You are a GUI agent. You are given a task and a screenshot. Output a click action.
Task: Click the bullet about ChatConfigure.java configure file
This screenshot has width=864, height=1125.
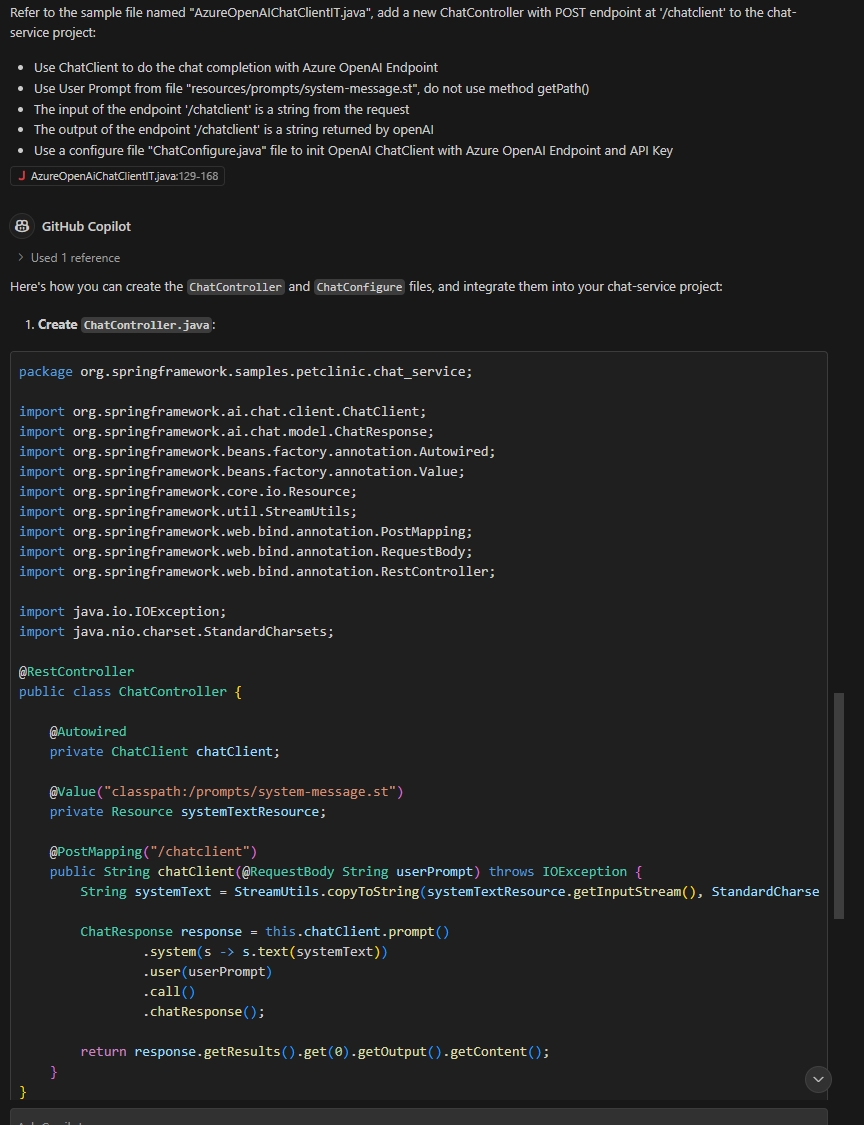click(x=353, y=151)
